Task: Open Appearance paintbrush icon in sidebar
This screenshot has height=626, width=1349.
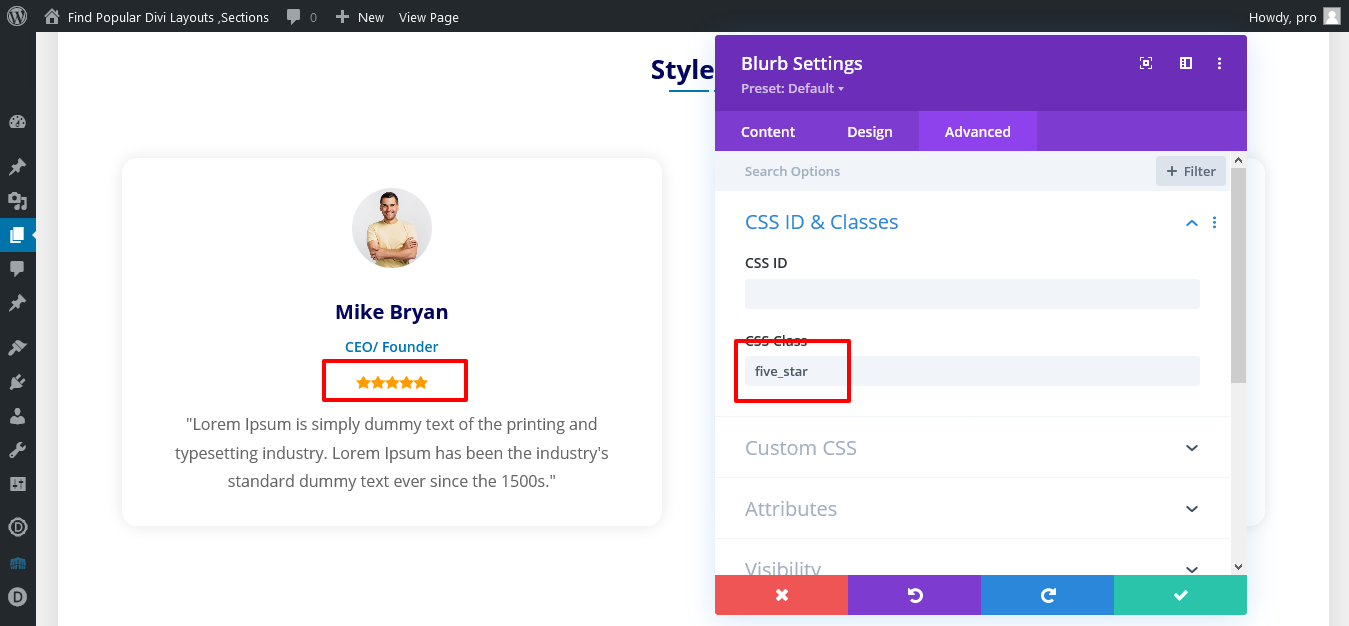Action: pyautogui.click(x=17, y=347)
